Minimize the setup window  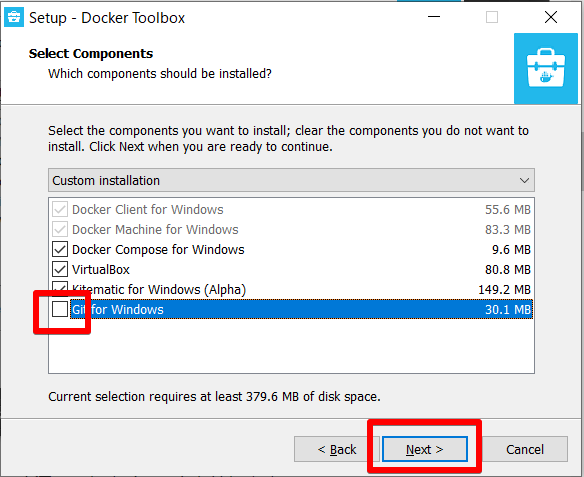click(x=434, y=17)
